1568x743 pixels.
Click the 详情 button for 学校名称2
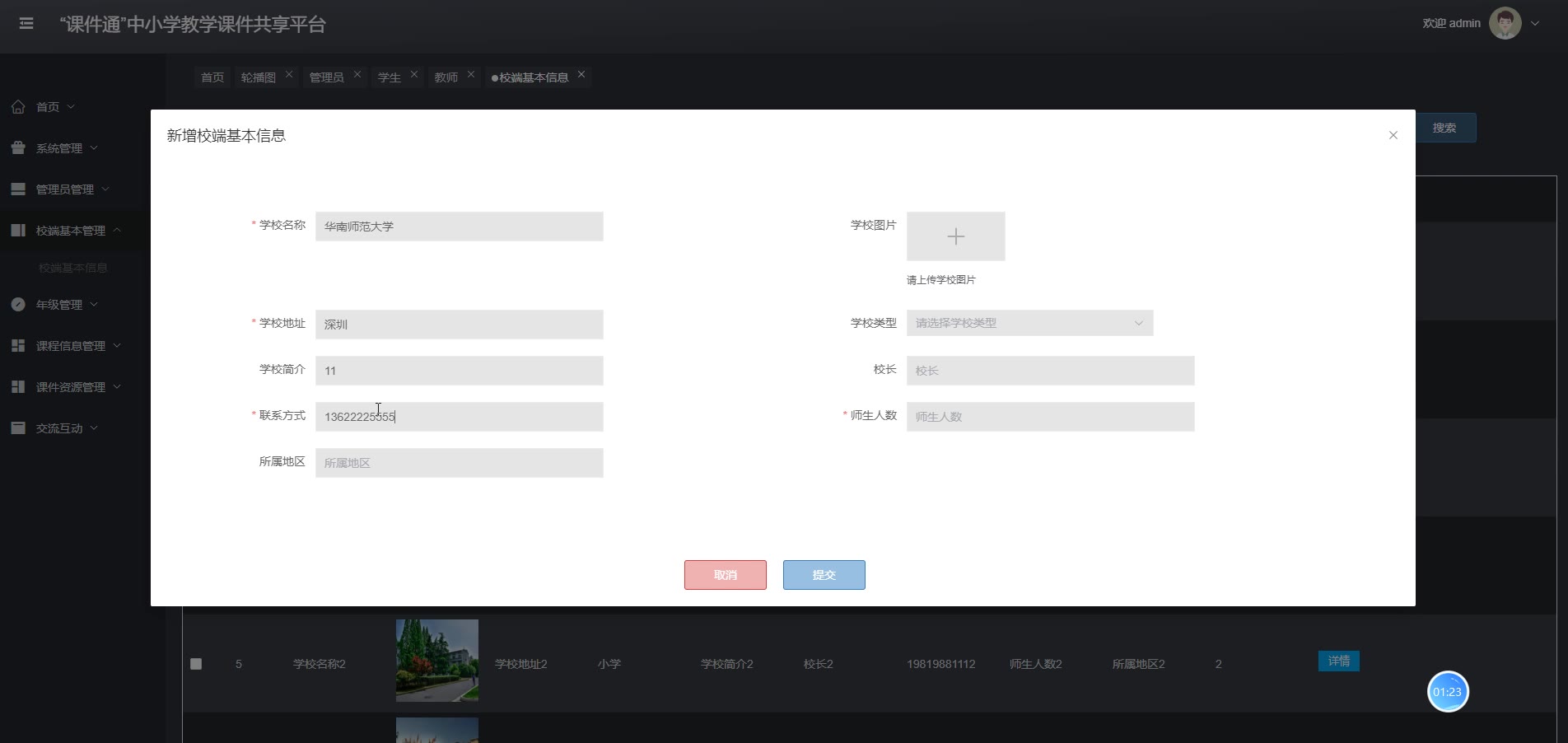coord(1339,661)
